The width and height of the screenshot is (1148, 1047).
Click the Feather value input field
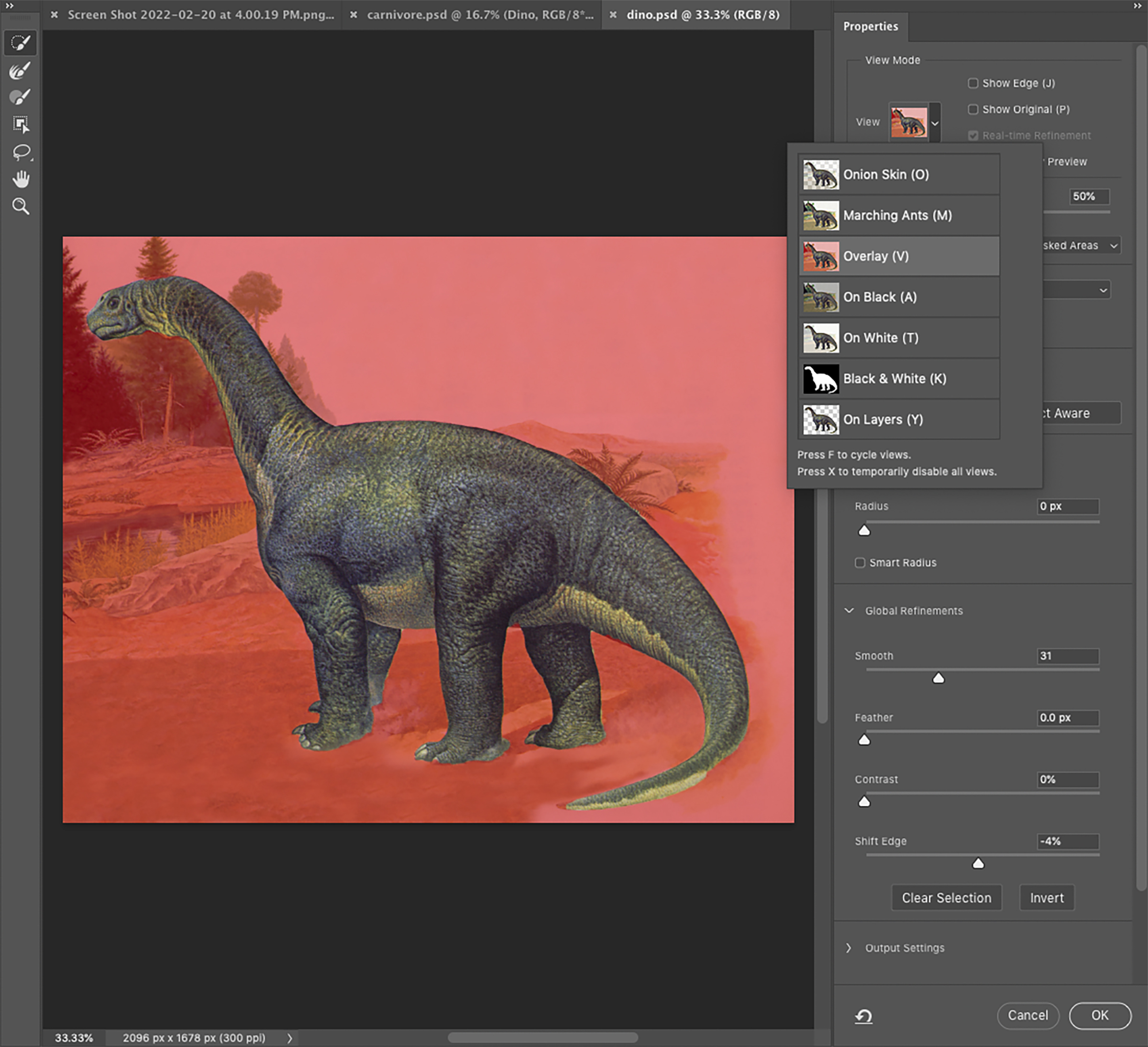pyautogui.click(x=1067, y=718)
